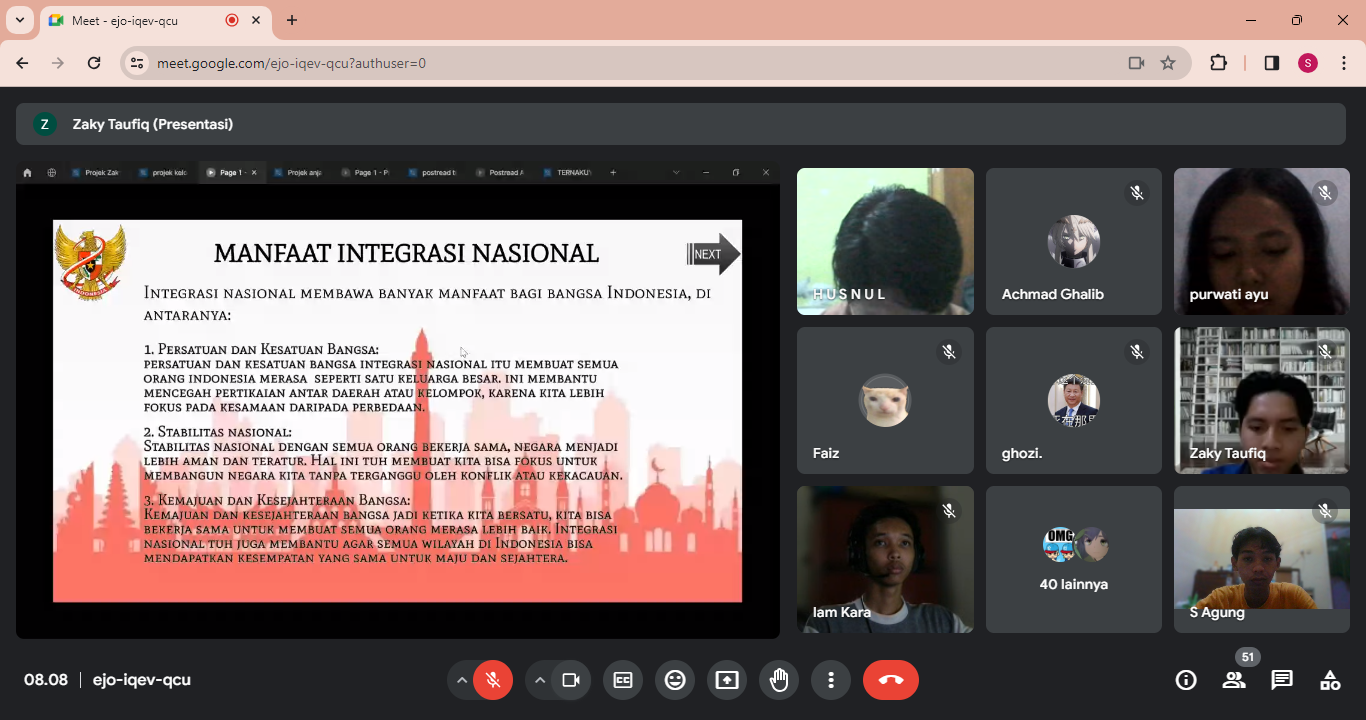Toggle the camera on or off

coord(571,680)
